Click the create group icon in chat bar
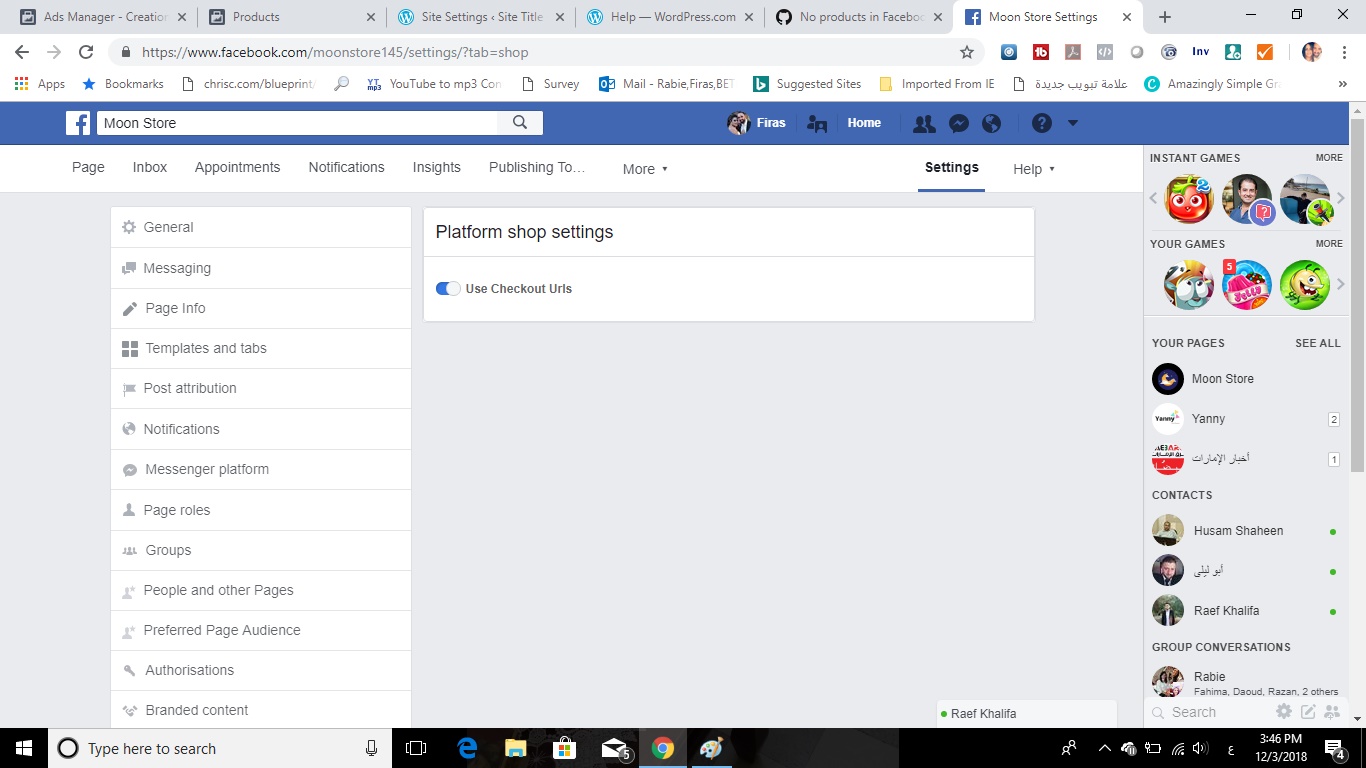The height and width of the screenshot is (768, 1366). pos(1331,712)
